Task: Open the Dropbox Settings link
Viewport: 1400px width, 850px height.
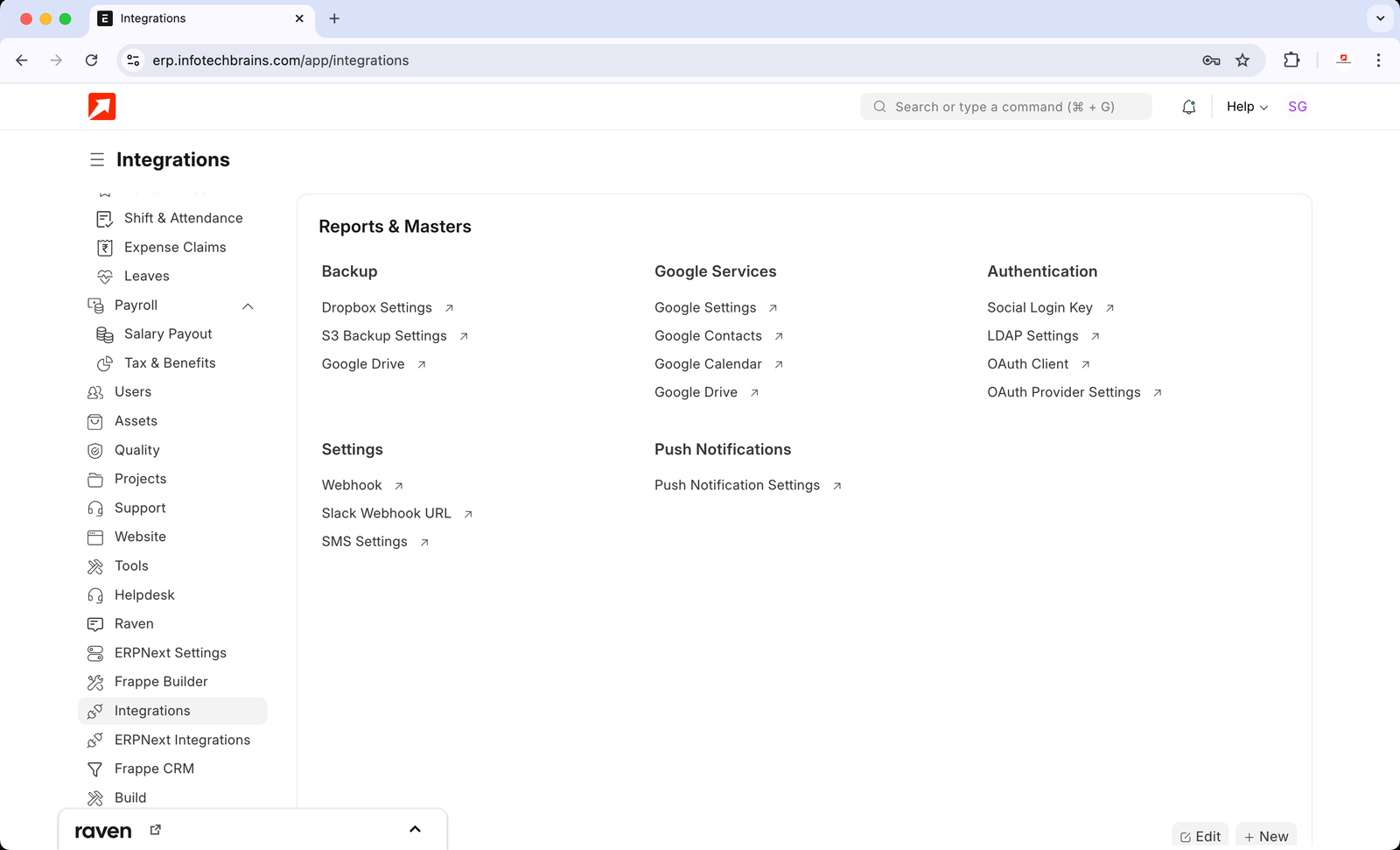Action: point(377,308)
